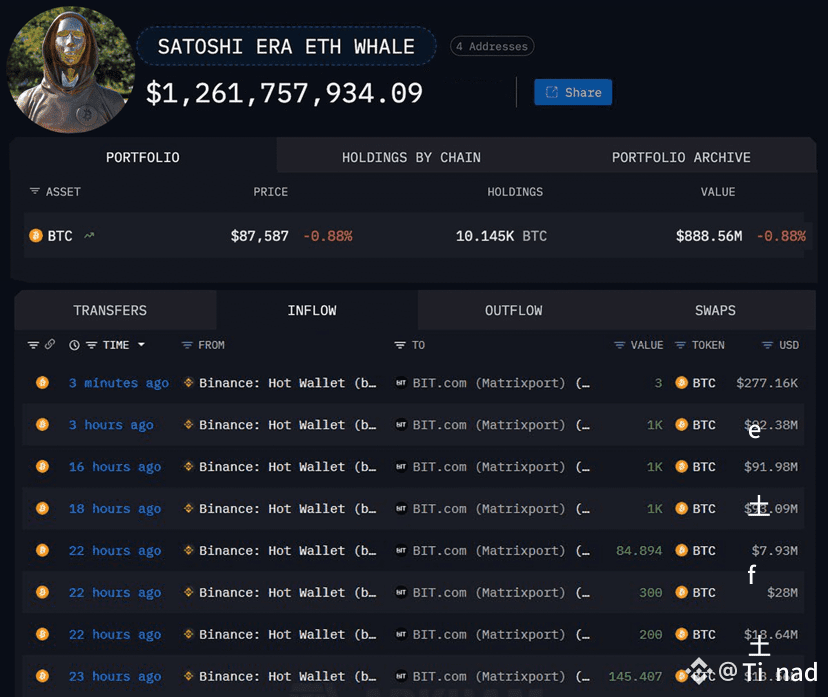Open the BTC price chart trend icon

point(89,236)
